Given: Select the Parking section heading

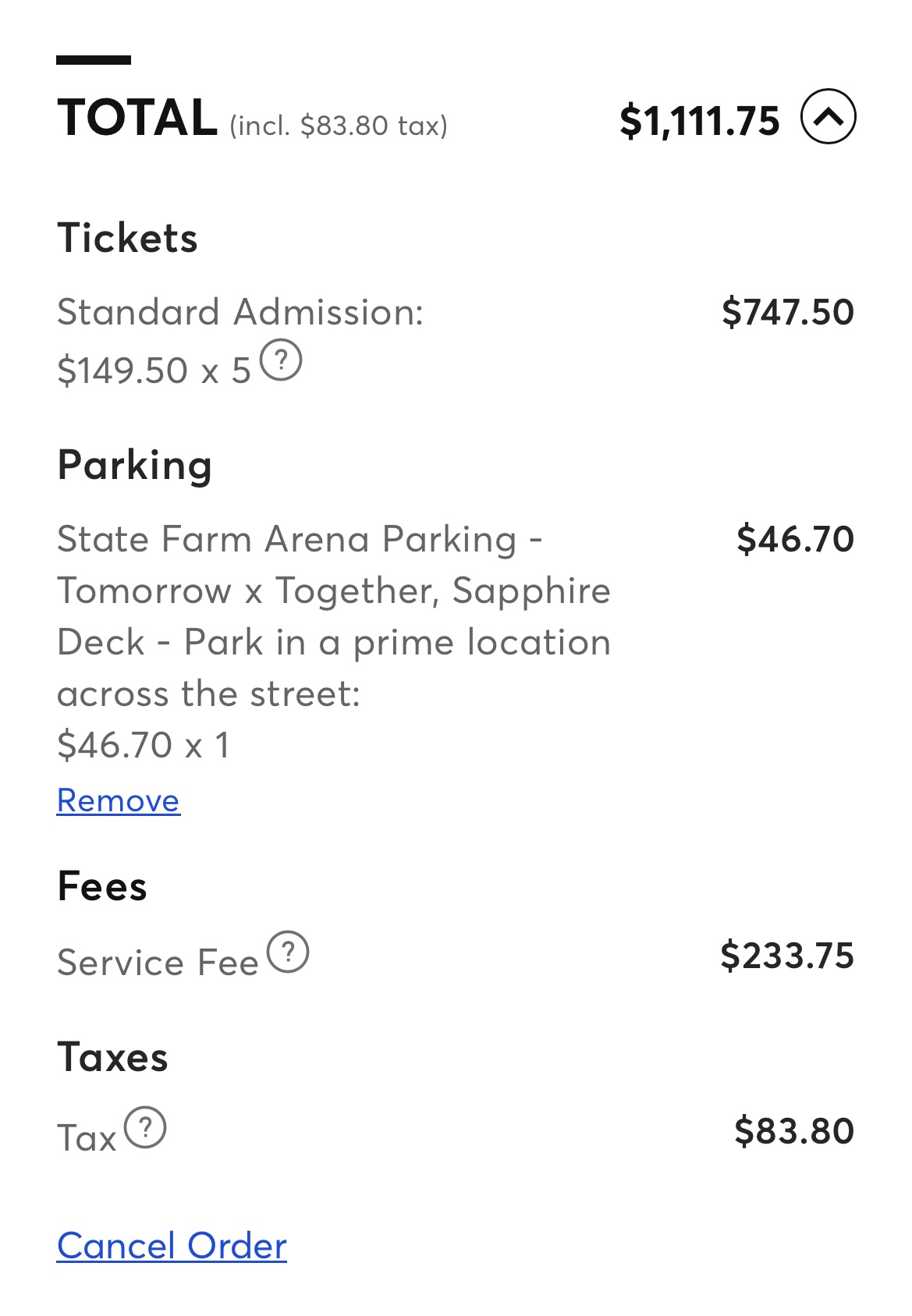Looking at the screenshot, I should [x=135, y=465].
